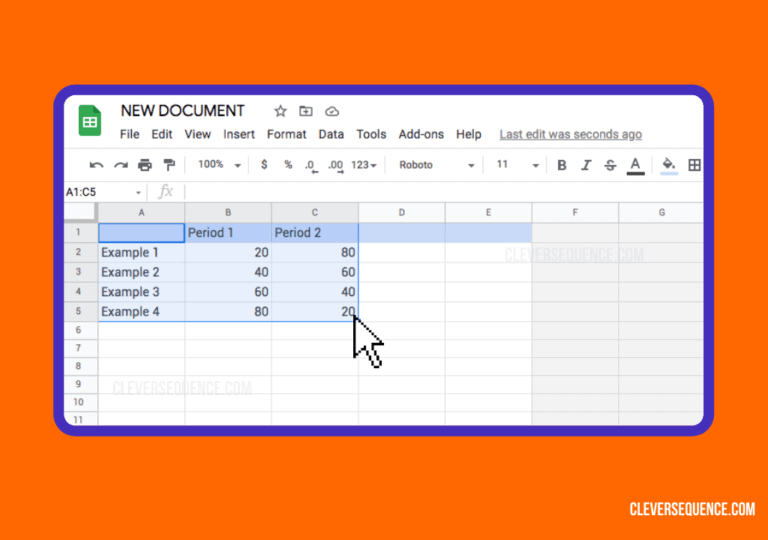Image resolution: width=768 pixels, height=540 pixels.
Task: Open the font size 11 dropdown
Action: pyautogui.click(x=517, y=165)
